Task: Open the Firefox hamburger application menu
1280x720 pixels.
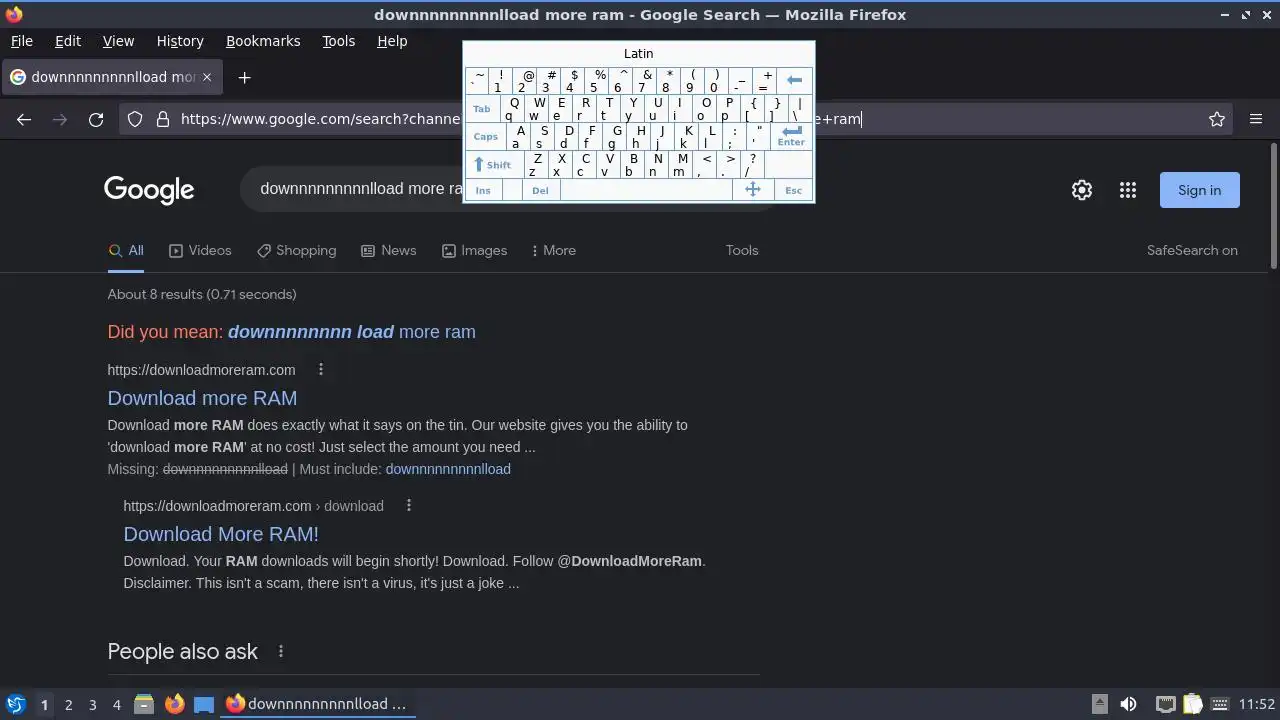Action: [x=1256, y=119]
